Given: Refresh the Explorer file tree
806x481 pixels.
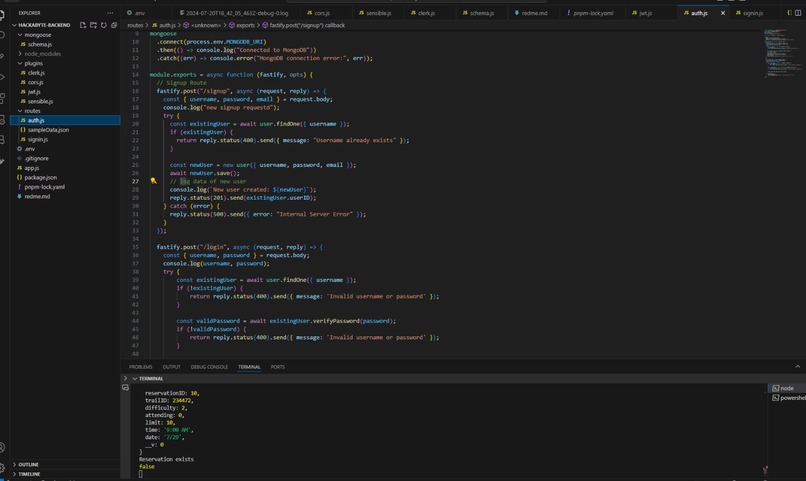Looking at the screenshot, I should pos(103,25).
